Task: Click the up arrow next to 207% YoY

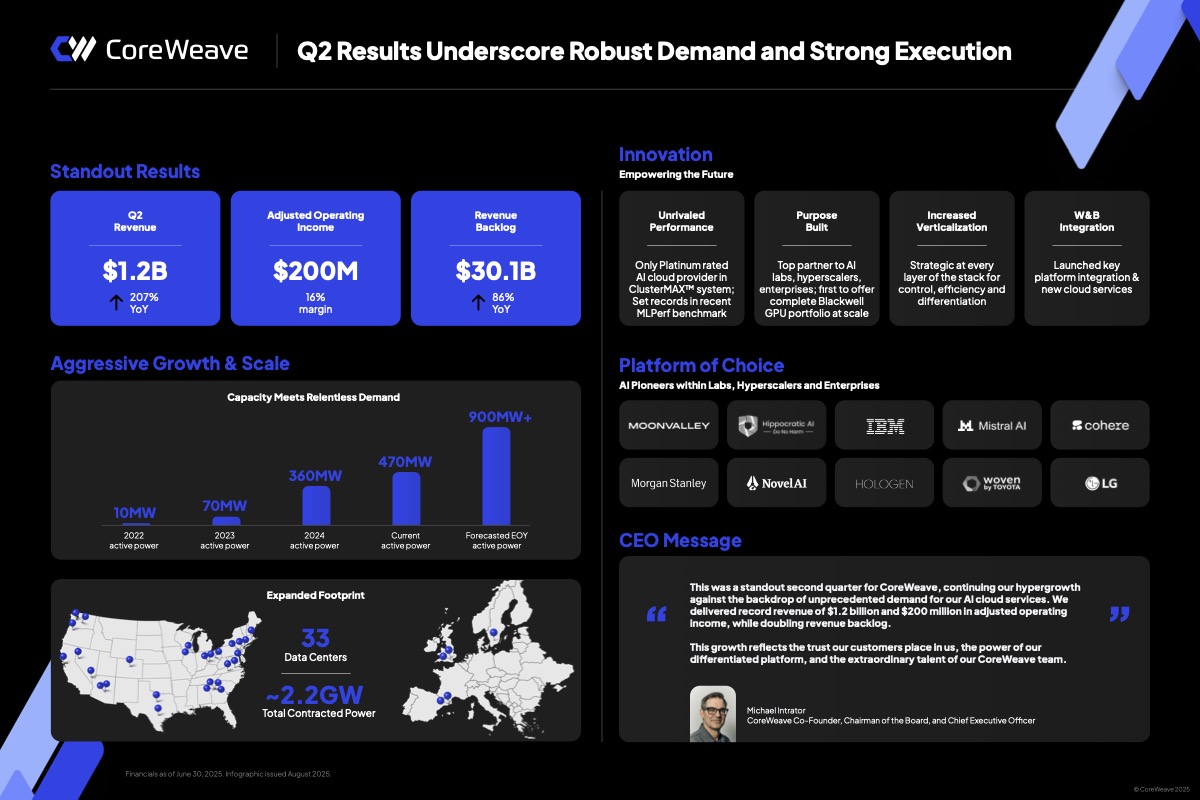Action: [115, 303]
